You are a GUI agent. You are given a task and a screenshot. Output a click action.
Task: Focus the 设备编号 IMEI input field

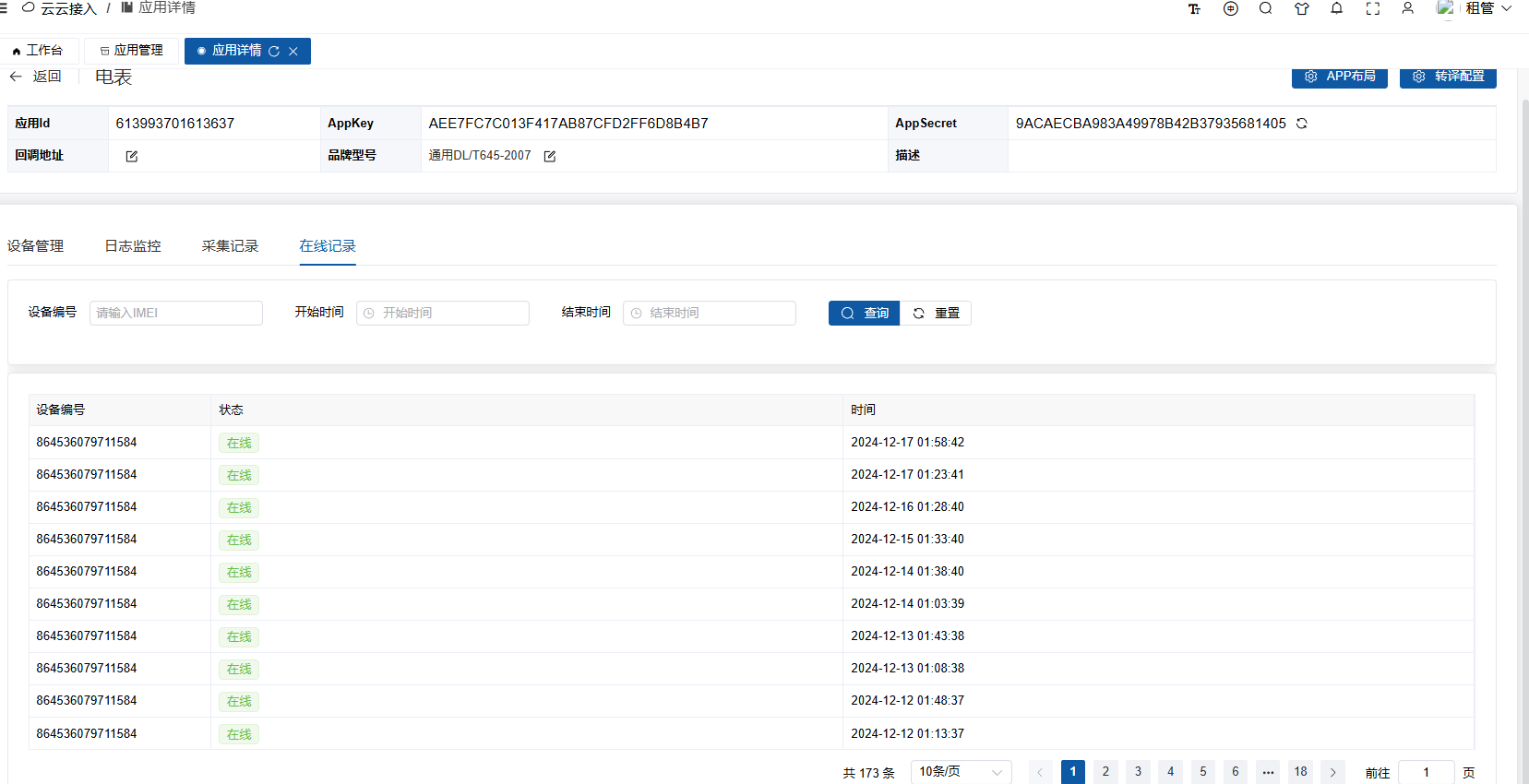tap(176, 313)
